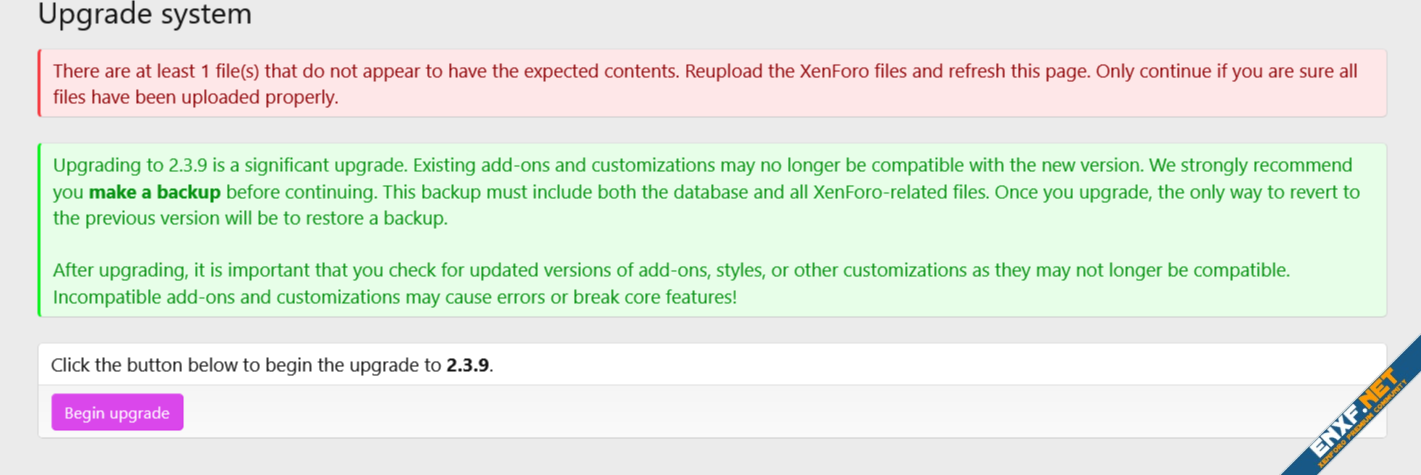
Task: Click the bold 2.3.9 version in white panel
Action: click(x=467, y=365)
